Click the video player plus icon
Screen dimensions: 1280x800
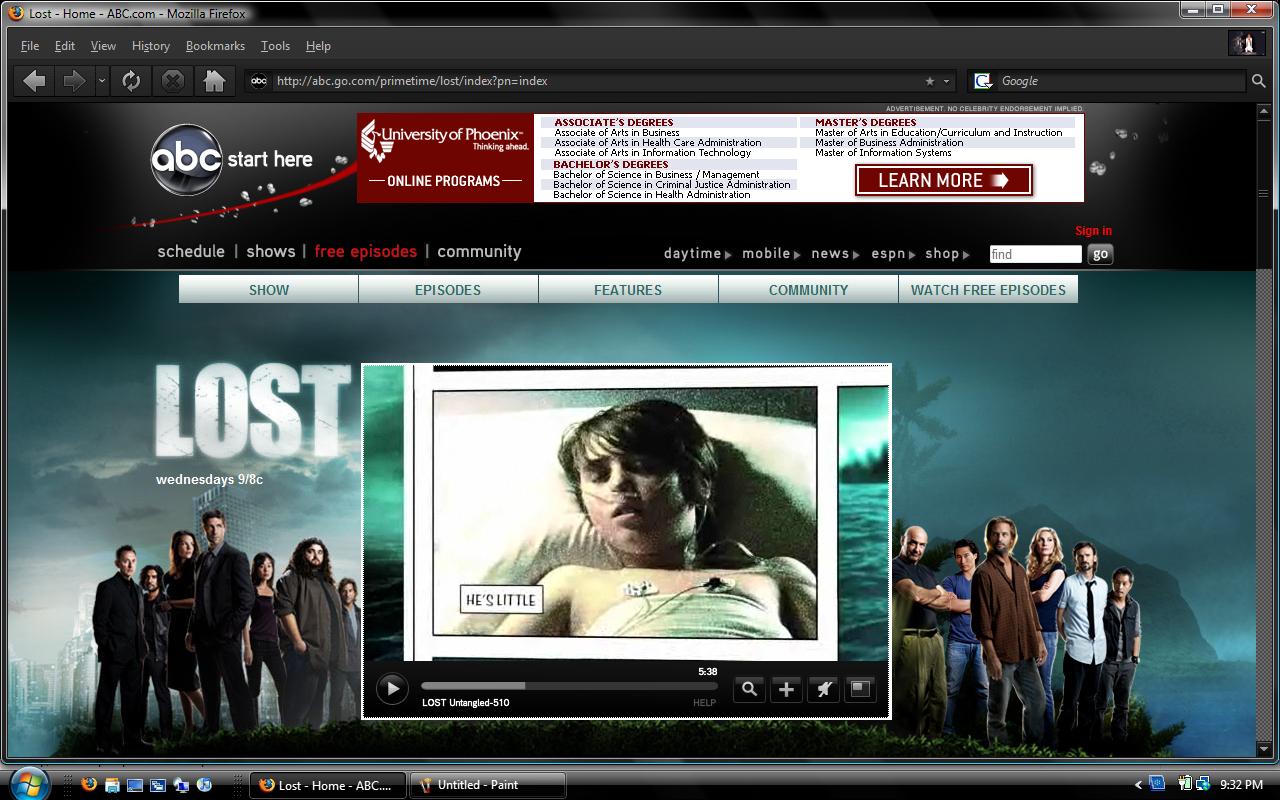coord(786,689)
